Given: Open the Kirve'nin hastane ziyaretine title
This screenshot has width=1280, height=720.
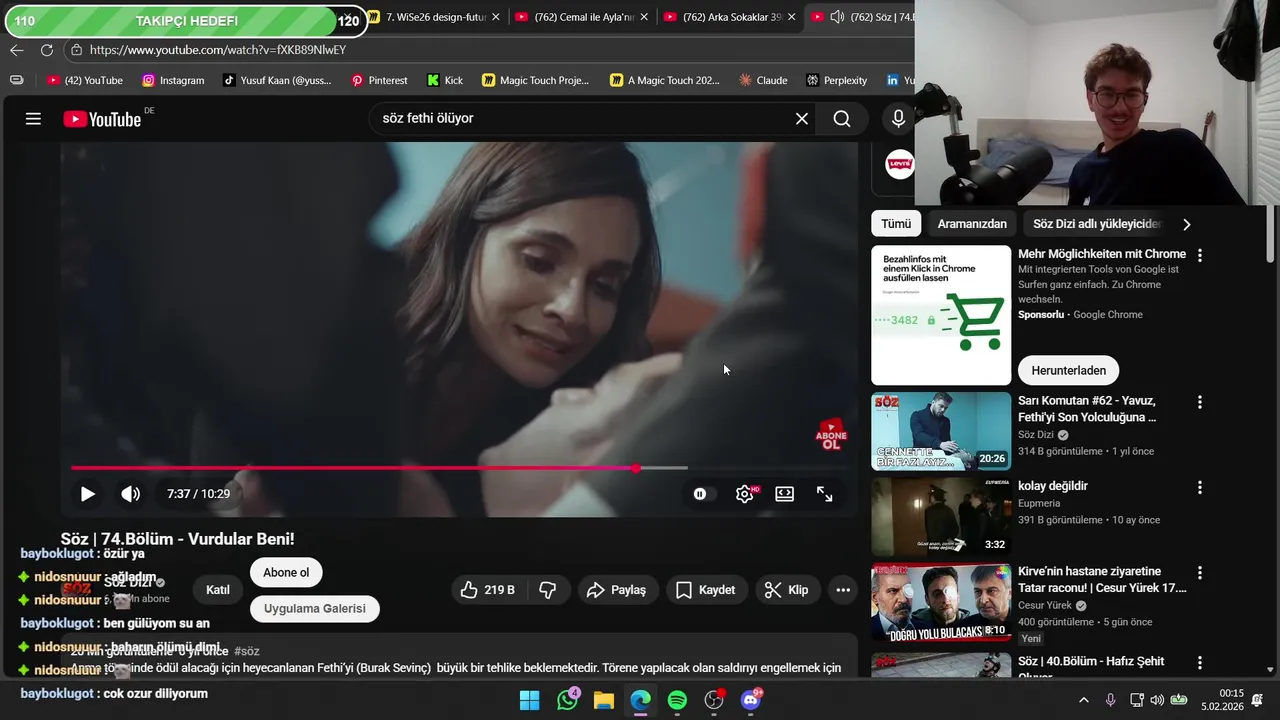Looking at the screenshot, I should click(x=1102, y=580).
